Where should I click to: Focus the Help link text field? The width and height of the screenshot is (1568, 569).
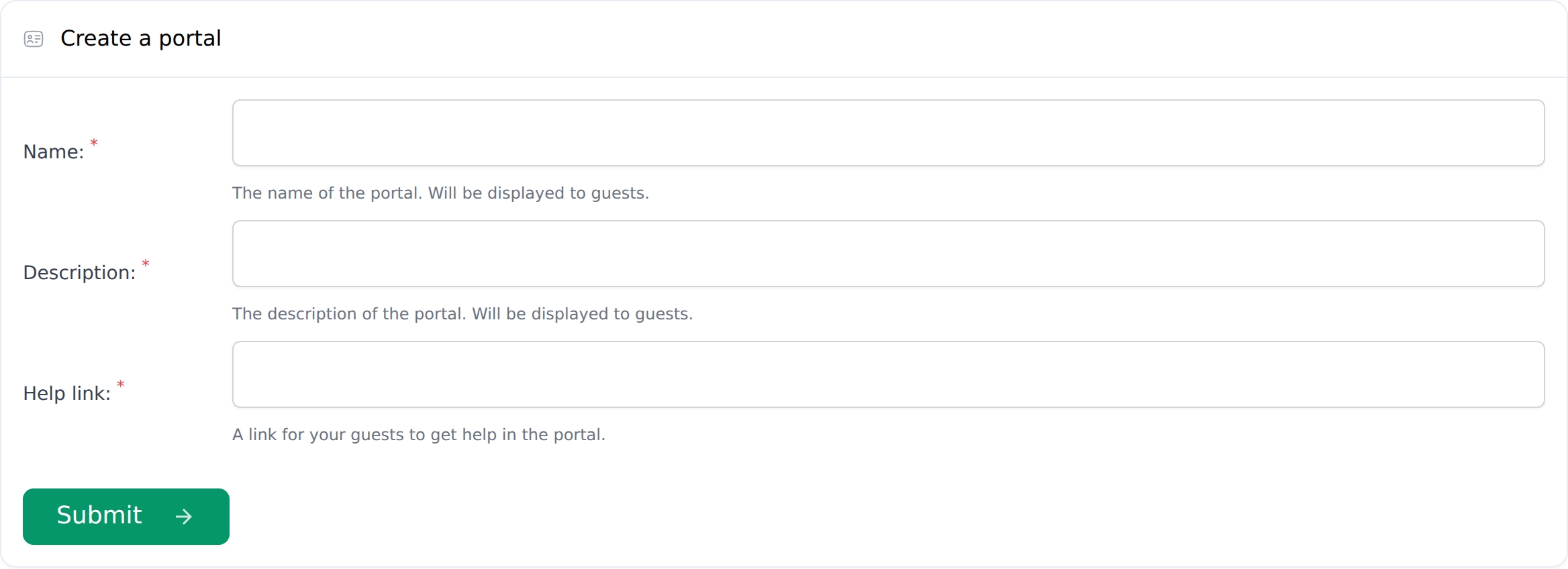pos(888,374)
